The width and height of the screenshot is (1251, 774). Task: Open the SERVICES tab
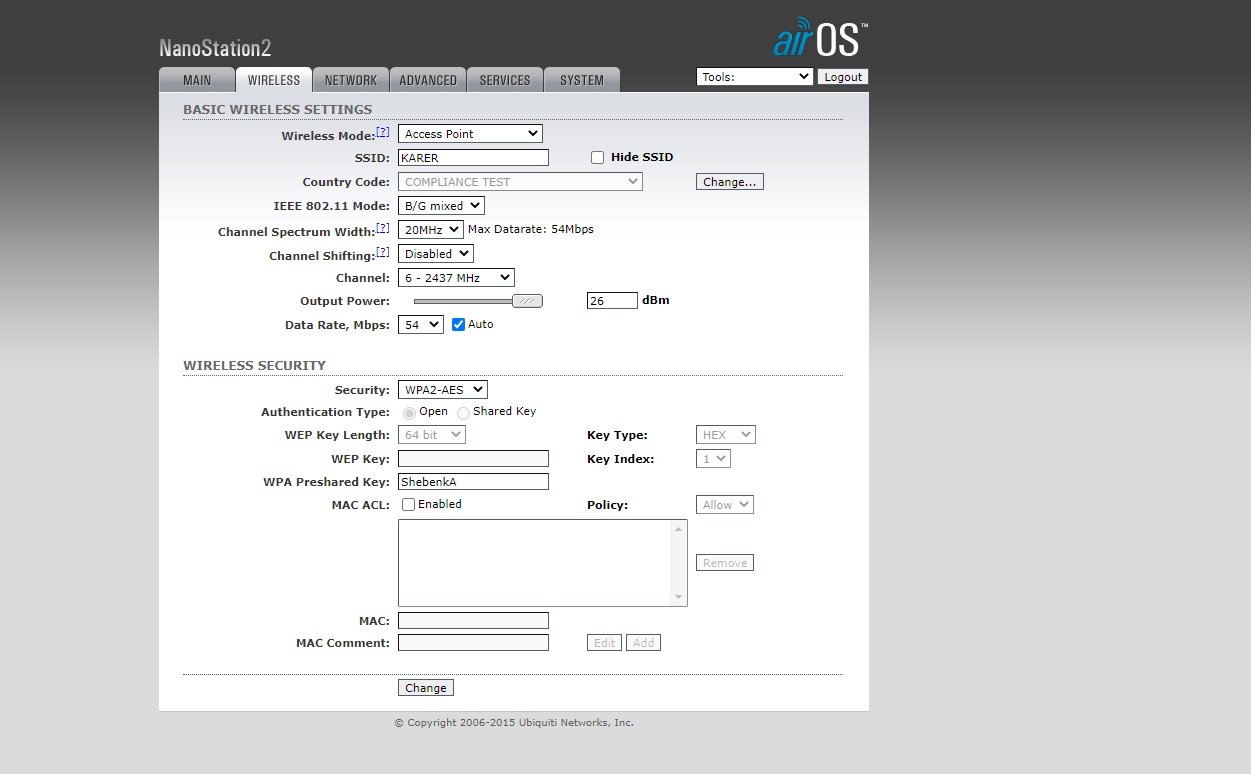[x=505, y=80]
